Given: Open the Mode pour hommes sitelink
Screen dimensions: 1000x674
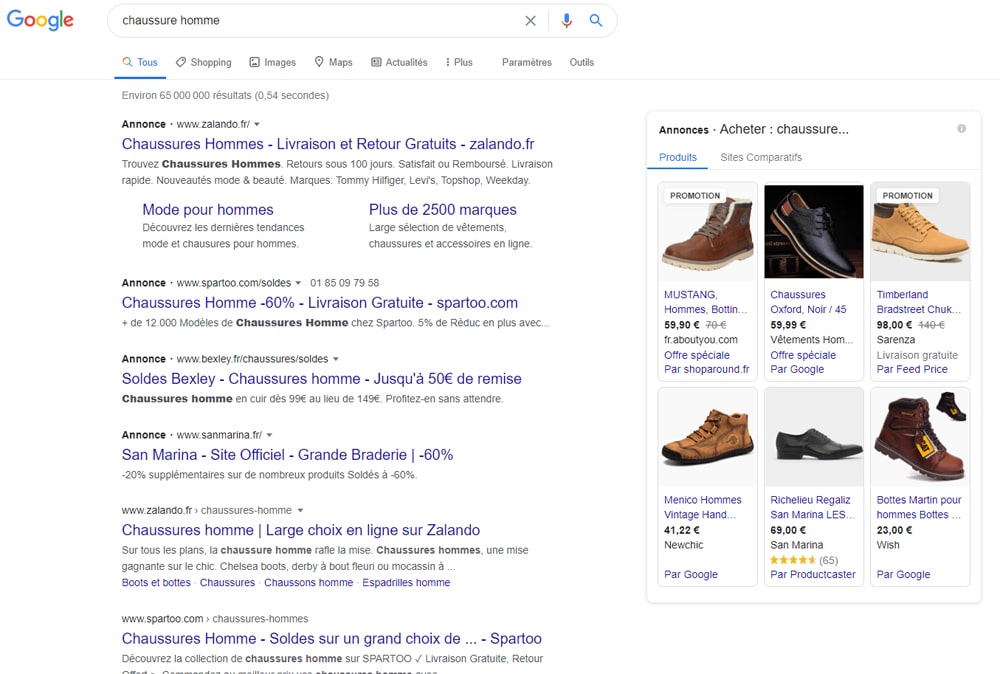Looking at the screenshot, I should pyautogui.click(x=207, y=210).
